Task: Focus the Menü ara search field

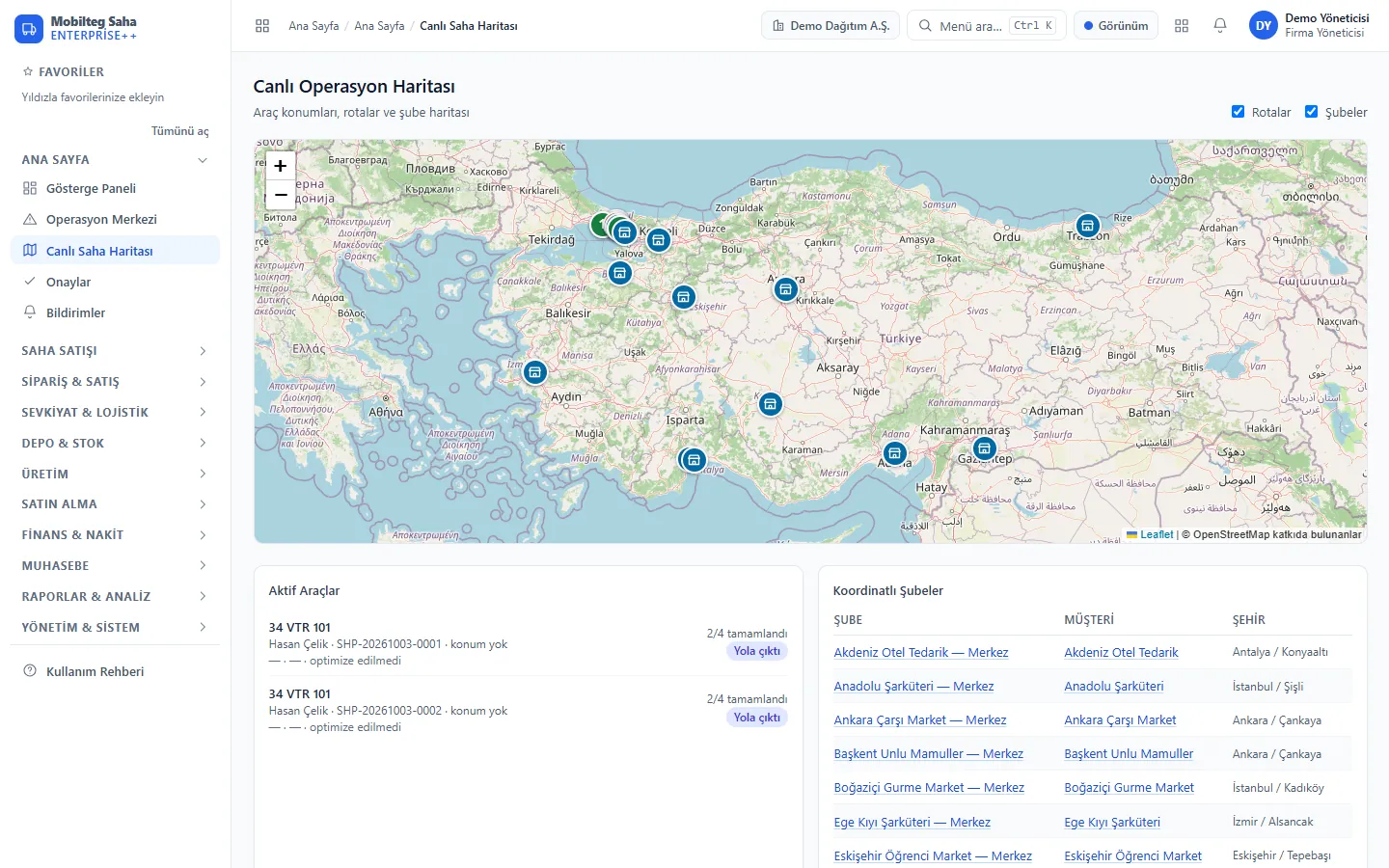Action: [x=986, y=26]
